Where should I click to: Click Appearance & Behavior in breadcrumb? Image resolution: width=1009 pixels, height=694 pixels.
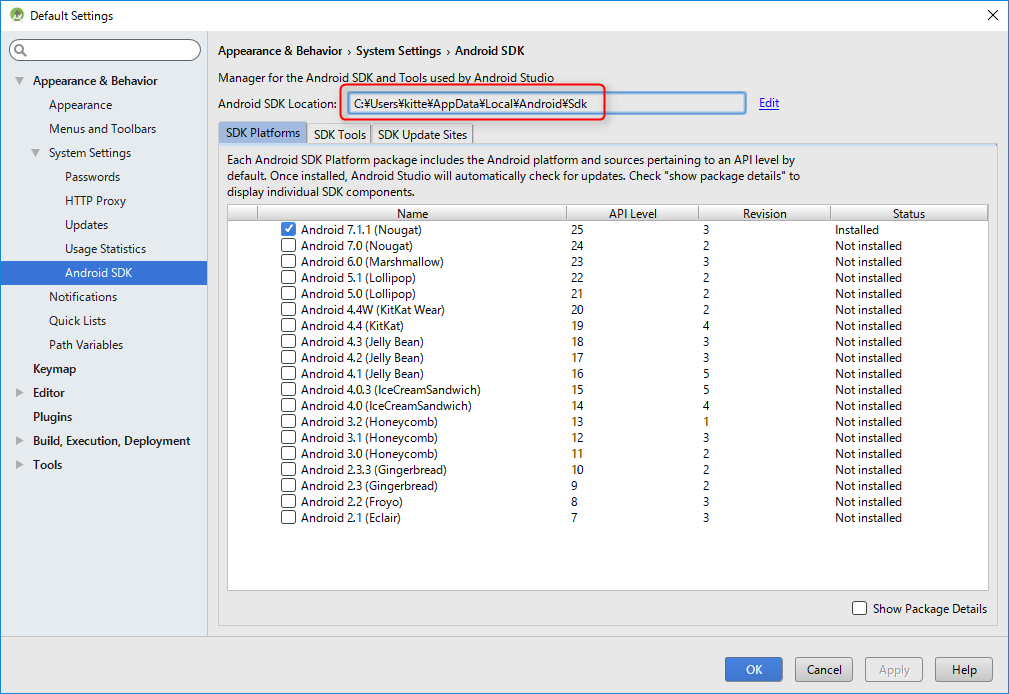pyautogui.click(x=280, y=51)
